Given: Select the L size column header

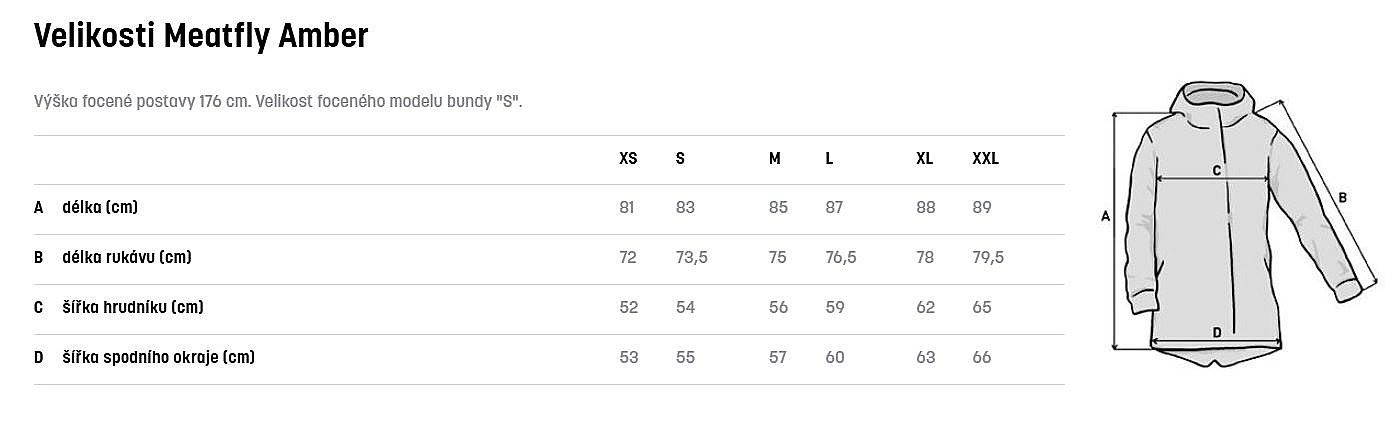Looking at the screenshot, I should [830, 159].
